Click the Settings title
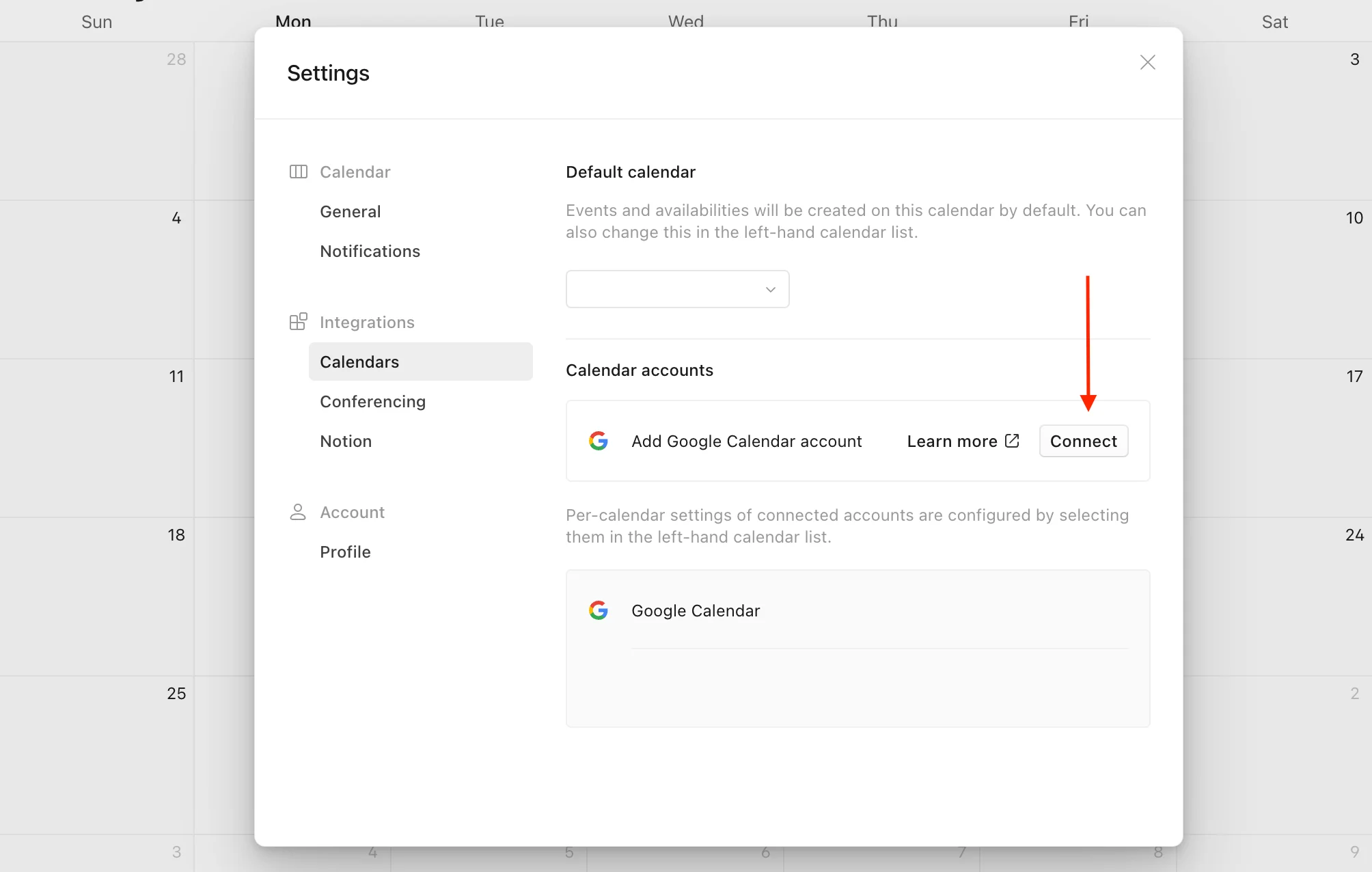This screenshot has height=872, width=1372. click(328, 73)
